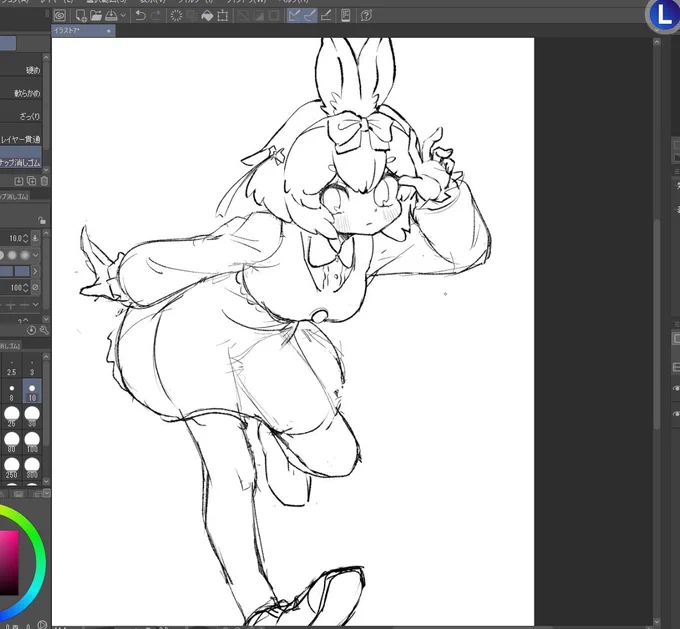Toggle Snap to Ruler
The height and width of the screenshot is (629, 680).
294,16
